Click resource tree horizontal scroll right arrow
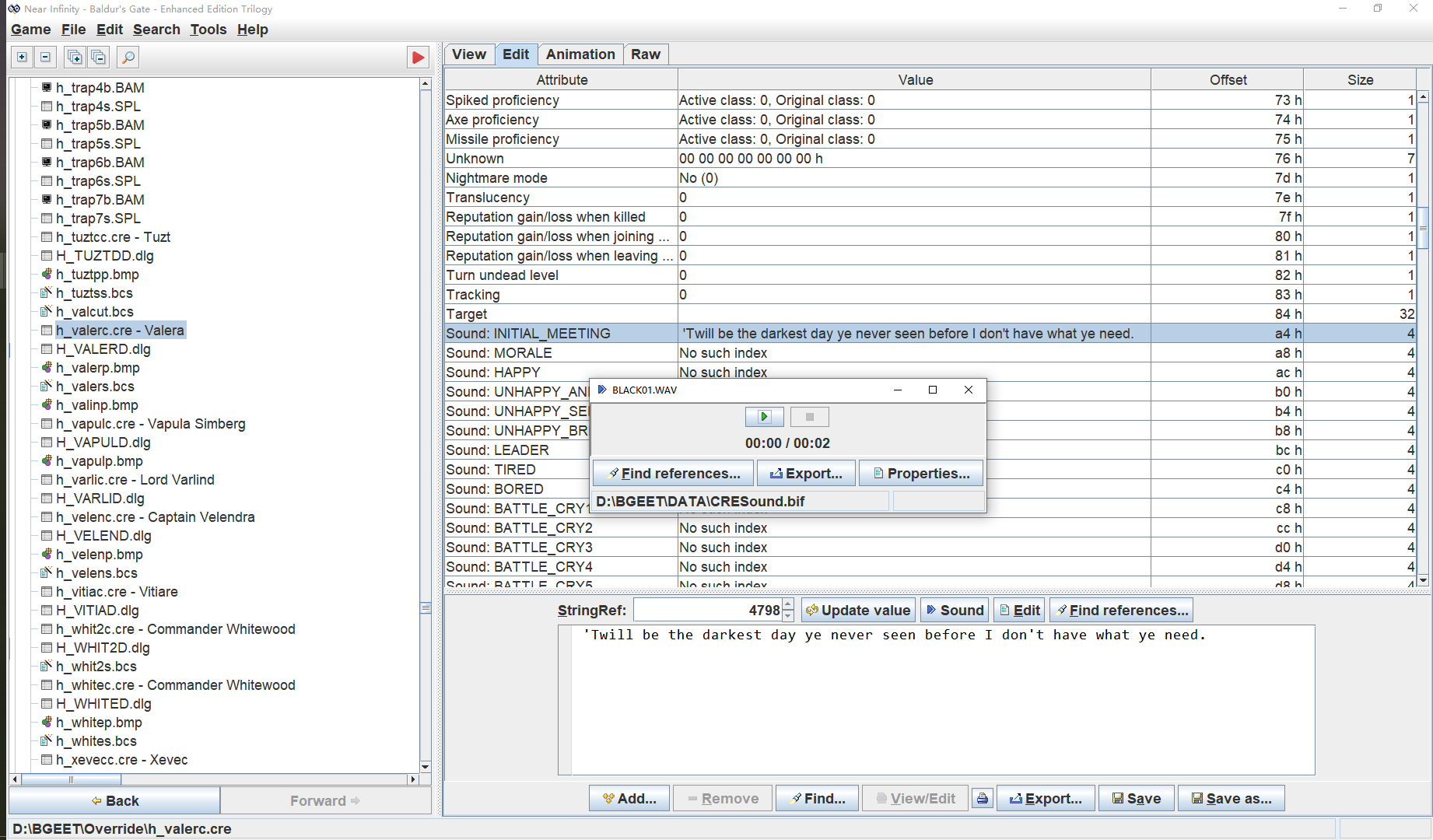This screenshot has height=840, width=1433. coord(413,779)
